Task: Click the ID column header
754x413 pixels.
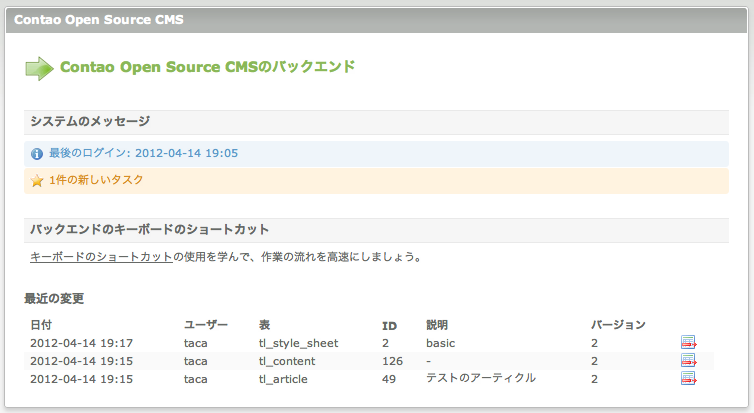Action: tap(389, 326)
